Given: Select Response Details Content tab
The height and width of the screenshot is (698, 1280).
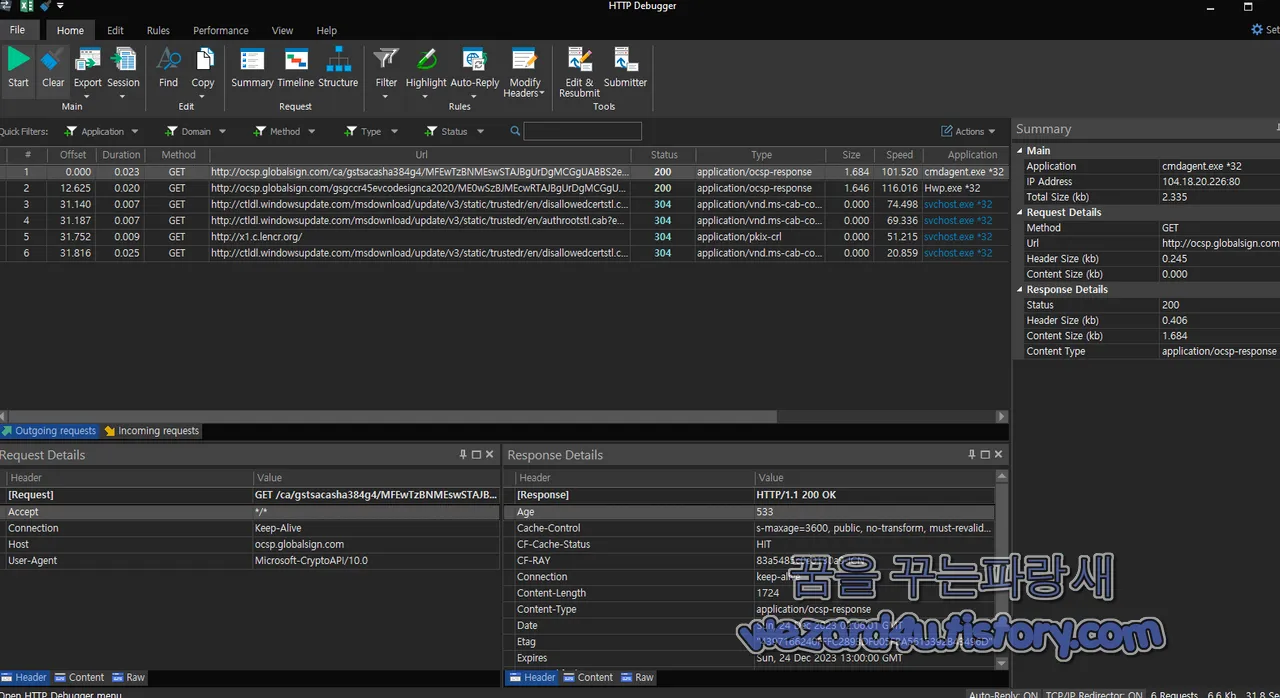Looking at the screenshot, I should [587, 677].
